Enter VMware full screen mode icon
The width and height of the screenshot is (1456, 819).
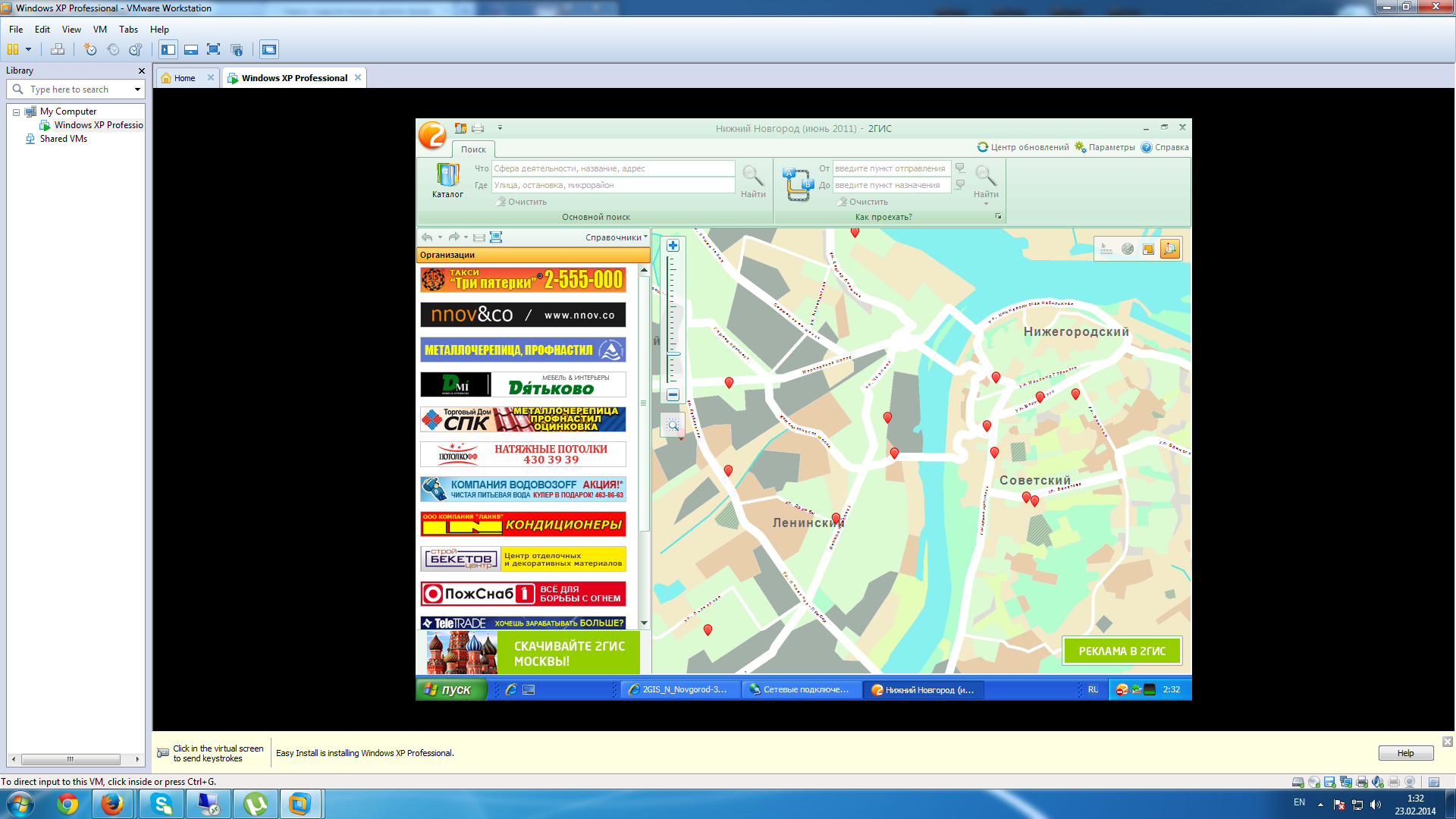(x=214, y=49)
